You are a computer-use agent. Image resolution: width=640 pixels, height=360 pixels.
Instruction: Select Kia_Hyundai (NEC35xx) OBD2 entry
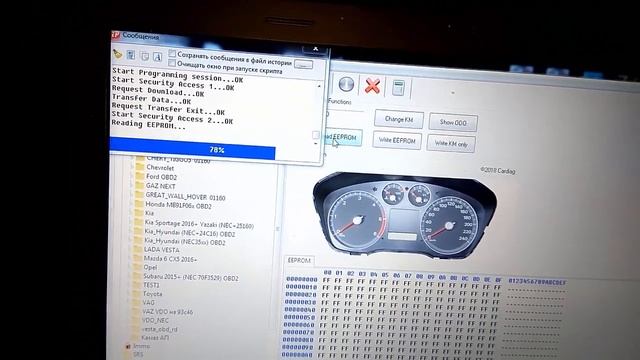[x=185, y=242]
